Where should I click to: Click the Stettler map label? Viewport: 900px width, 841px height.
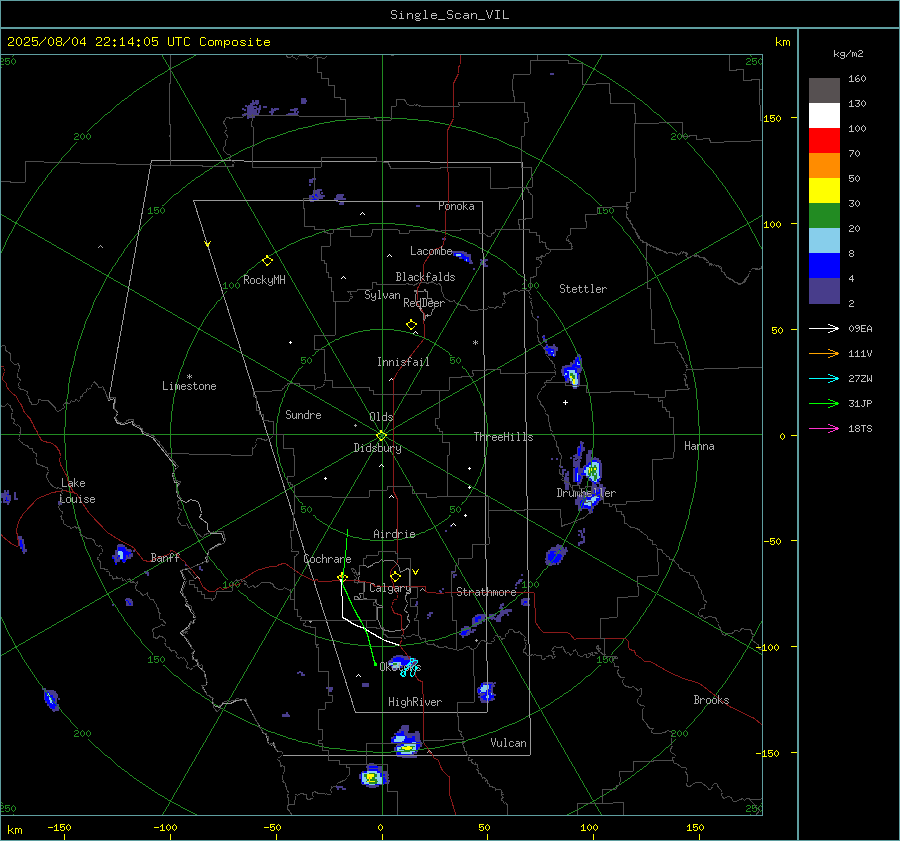tap(583, 289)
